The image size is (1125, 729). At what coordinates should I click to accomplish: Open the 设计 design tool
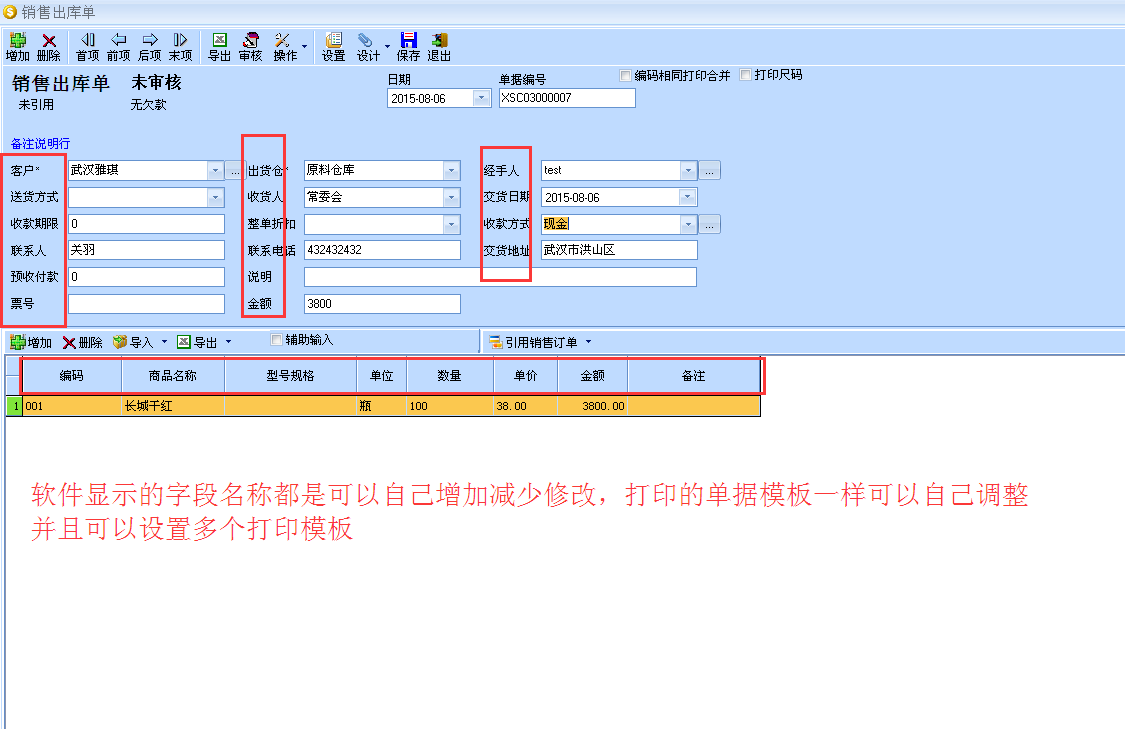[368, 47]
